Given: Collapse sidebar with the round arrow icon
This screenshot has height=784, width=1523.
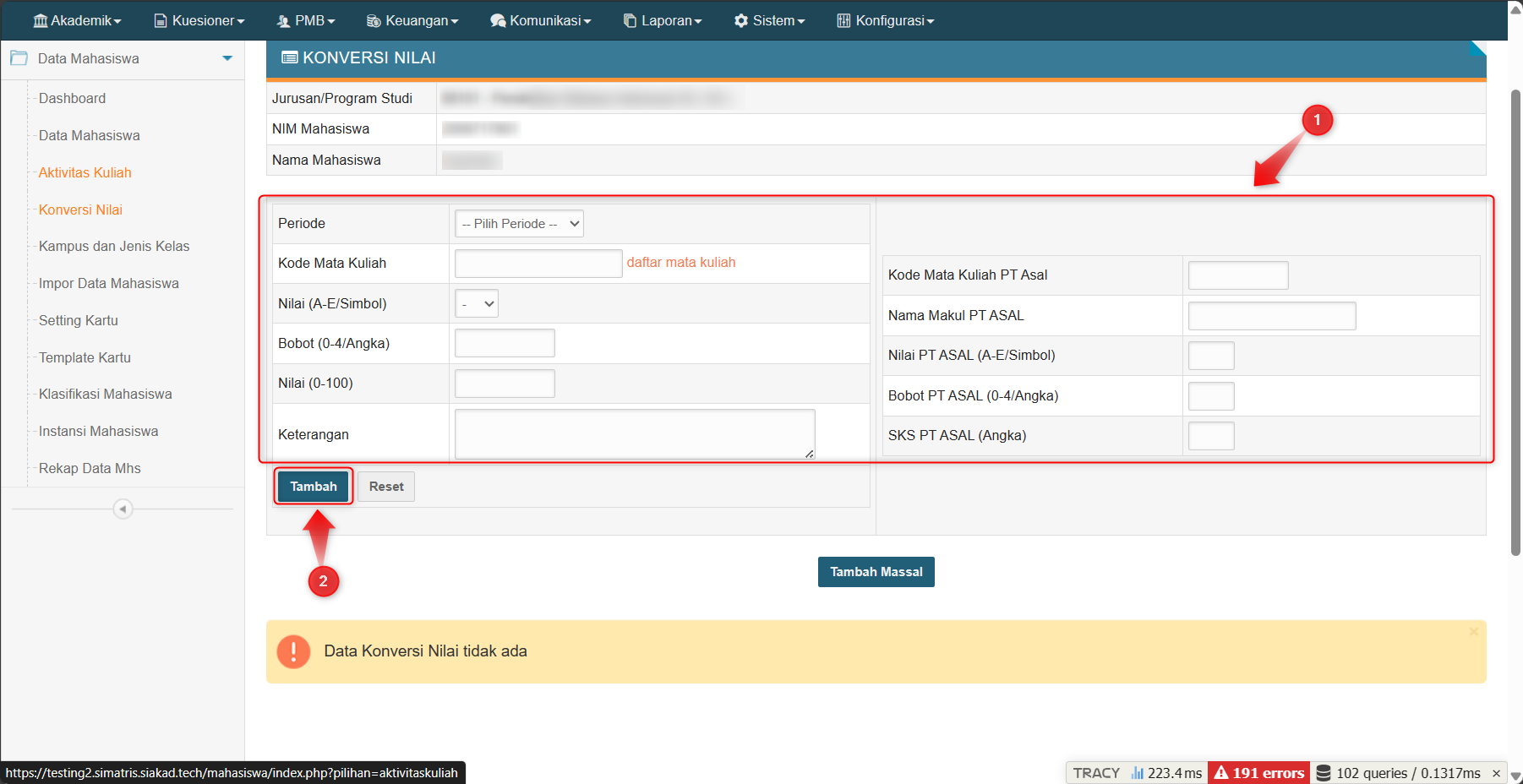Looking at the screenshot, I should coord(123,509).
